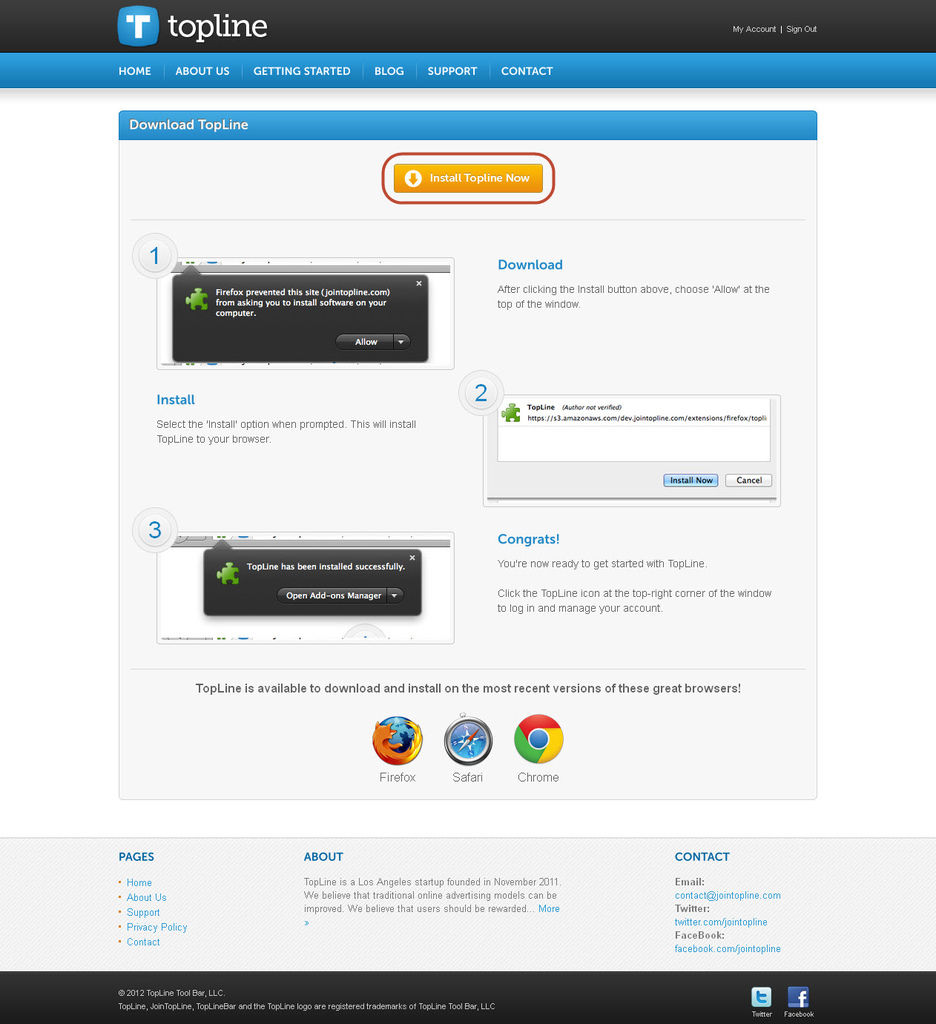Open the Blog navigation item
936x1024 pixels.
point(389,71)
